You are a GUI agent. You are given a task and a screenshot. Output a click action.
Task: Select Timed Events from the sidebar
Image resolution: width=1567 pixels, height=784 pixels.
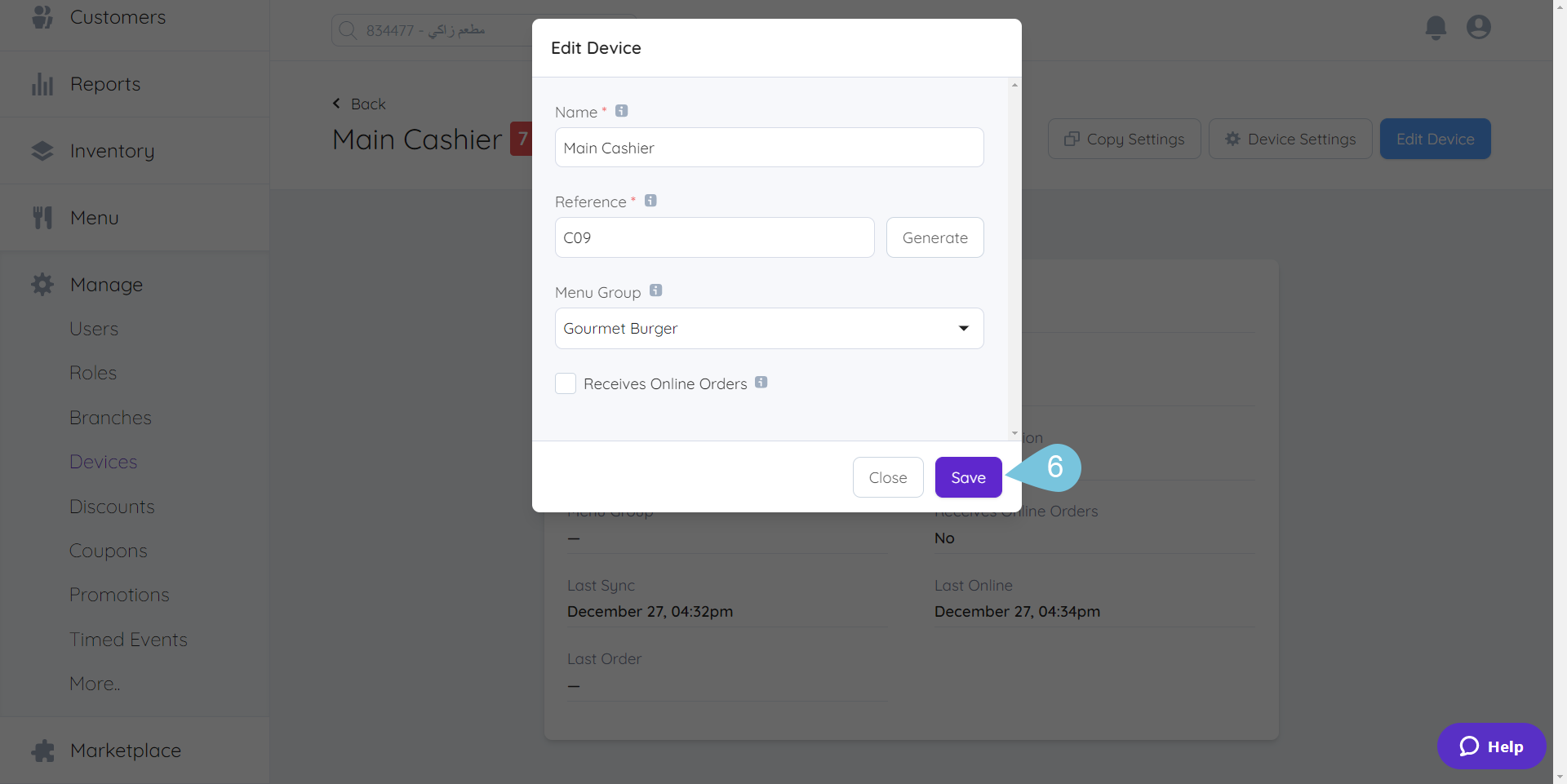128,639
